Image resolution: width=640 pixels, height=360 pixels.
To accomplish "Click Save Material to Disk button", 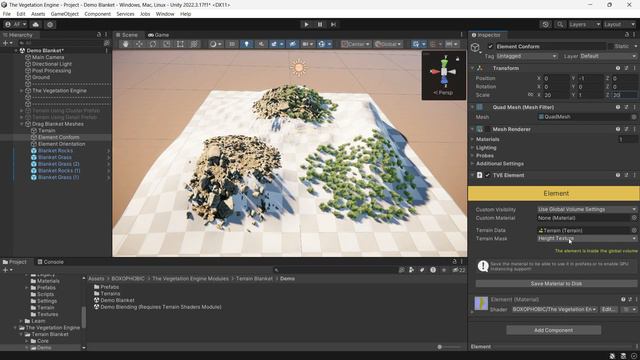I will [x=556, y=284].
